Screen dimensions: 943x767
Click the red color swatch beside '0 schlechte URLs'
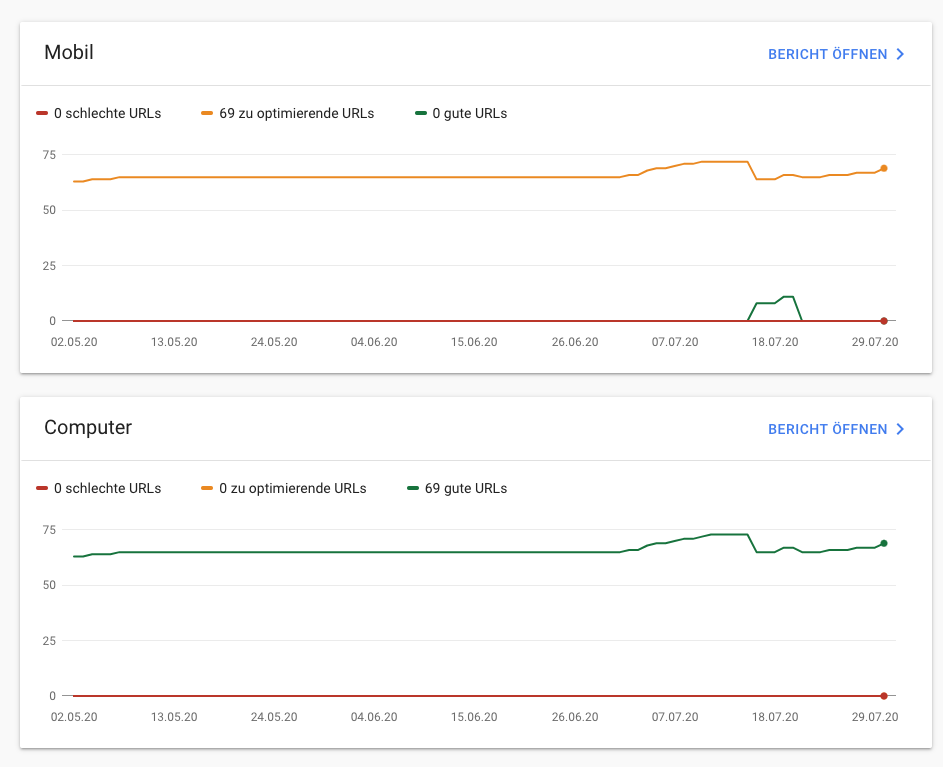[42, 113]
